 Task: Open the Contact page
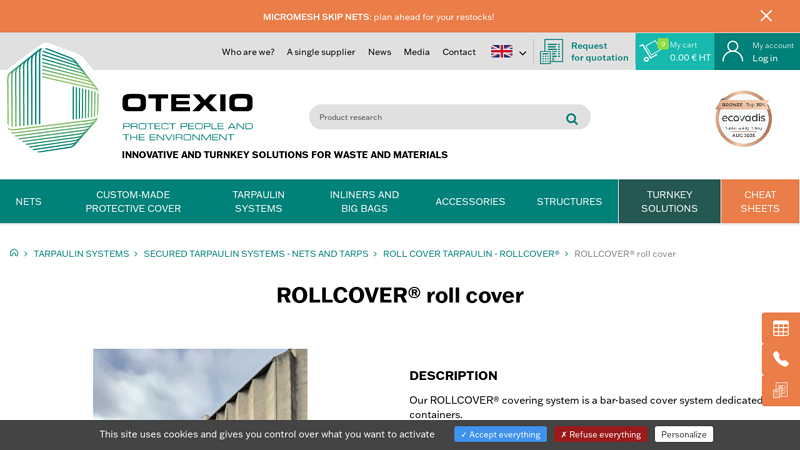(459, 52)
